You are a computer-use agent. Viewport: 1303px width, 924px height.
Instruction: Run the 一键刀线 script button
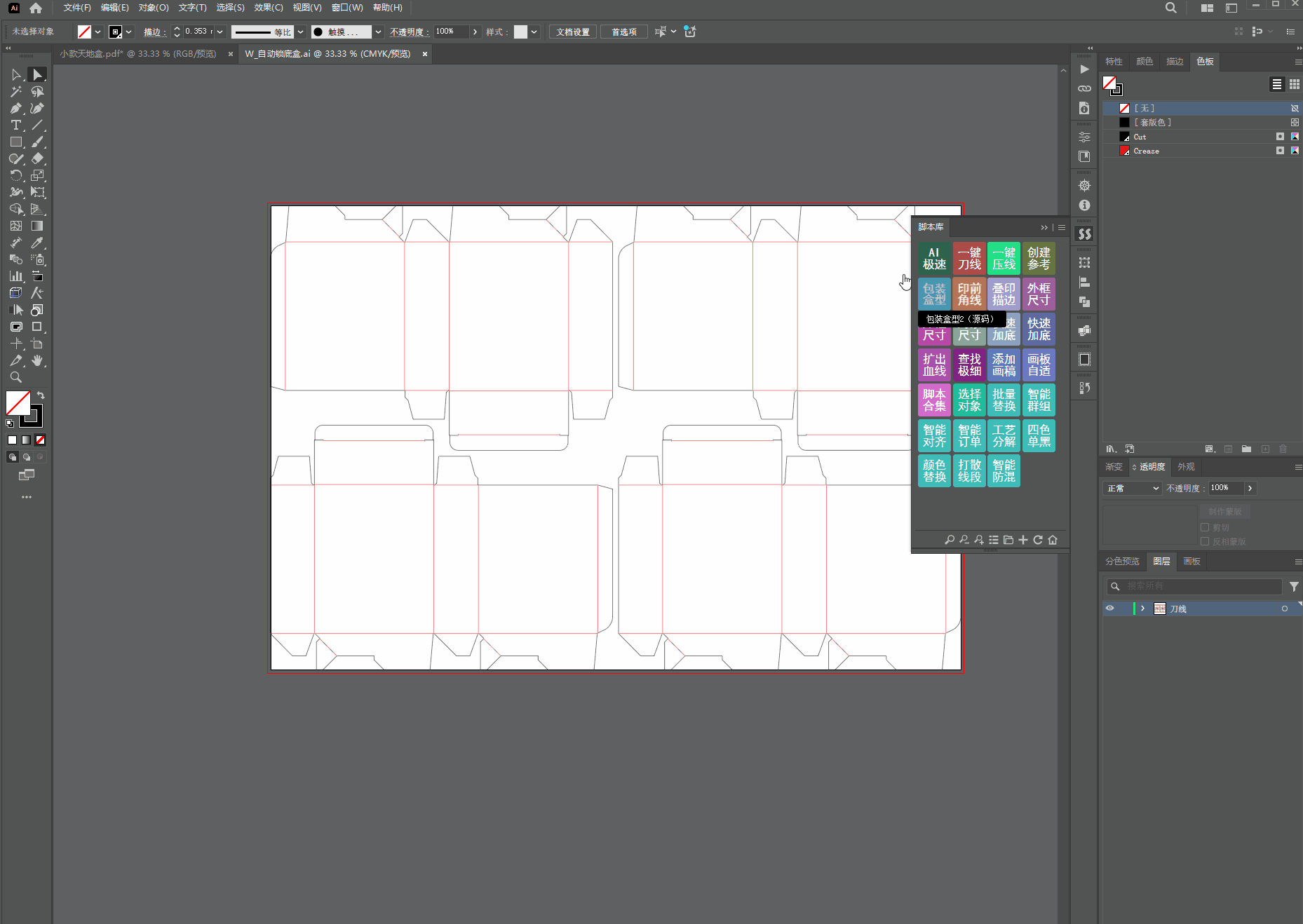[x=969, y=259]
